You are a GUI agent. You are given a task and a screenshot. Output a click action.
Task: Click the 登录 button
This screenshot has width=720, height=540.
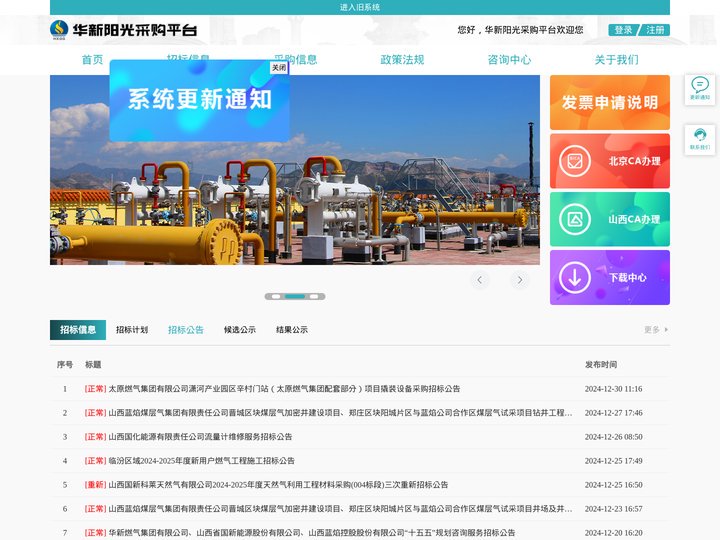[623, 30]
